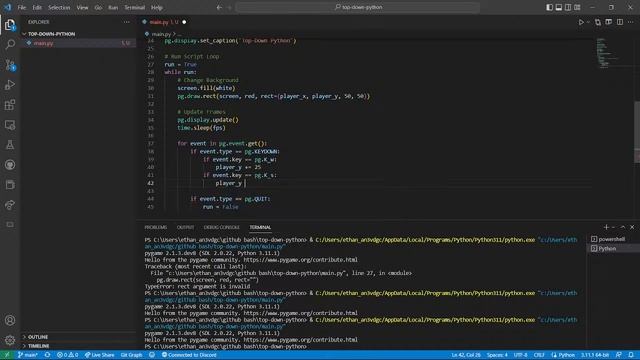The image size is (640, 360).
Task: Open errors and warnings count in status bar
Action: 67,355
